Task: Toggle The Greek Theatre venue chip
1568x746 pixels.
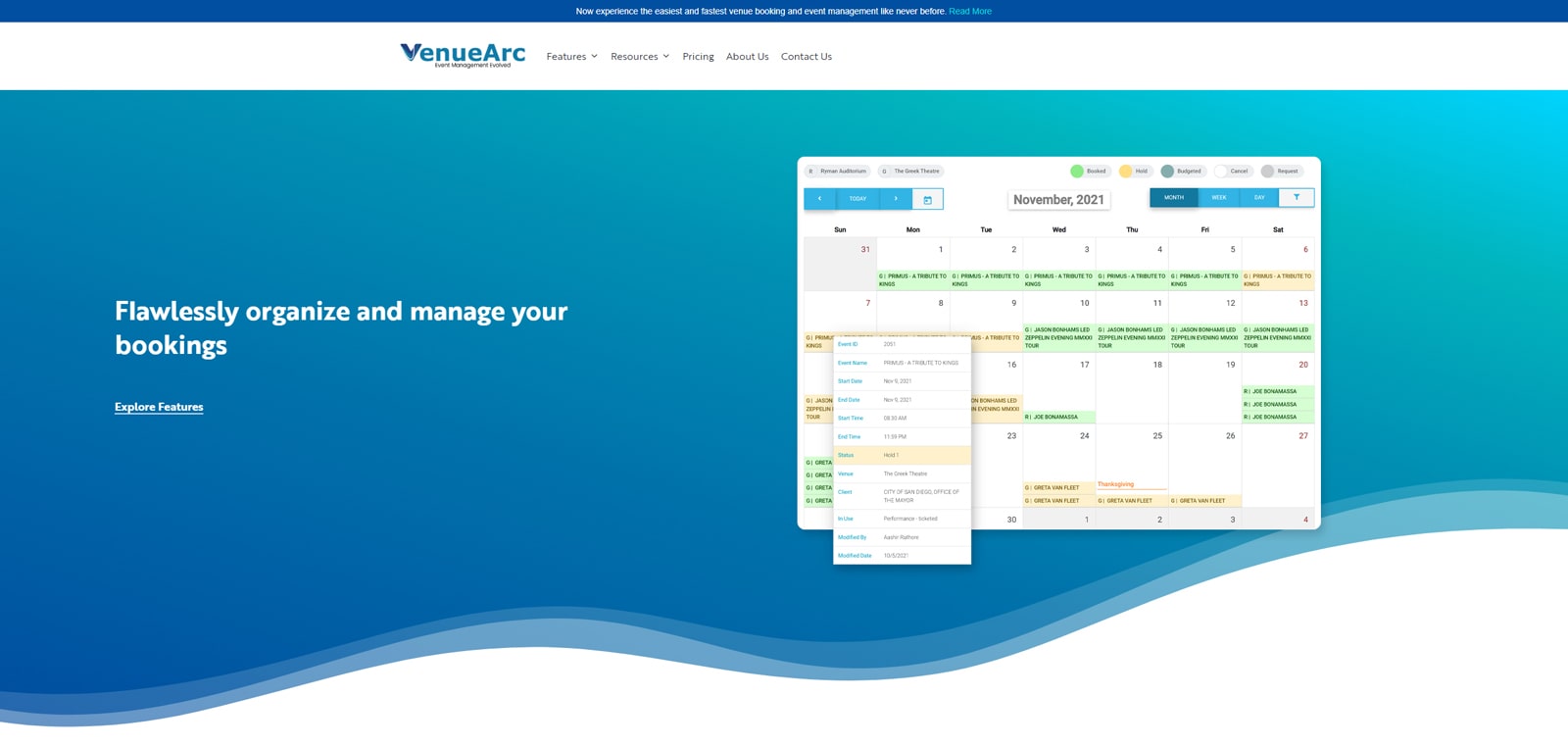Action: 910,172
